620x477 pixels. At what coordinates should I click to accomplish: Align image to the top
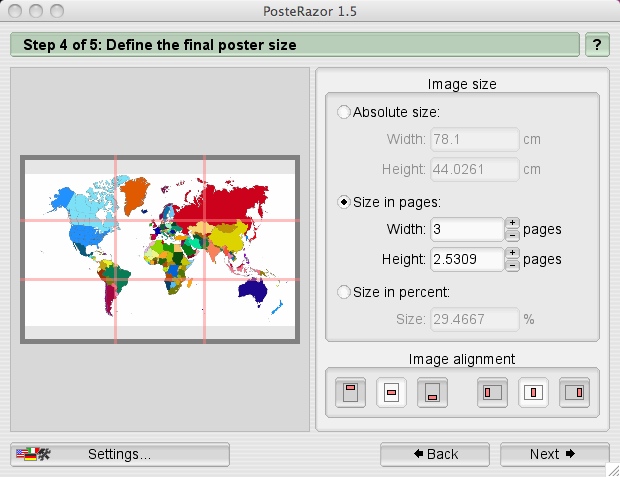coord(350,392)
